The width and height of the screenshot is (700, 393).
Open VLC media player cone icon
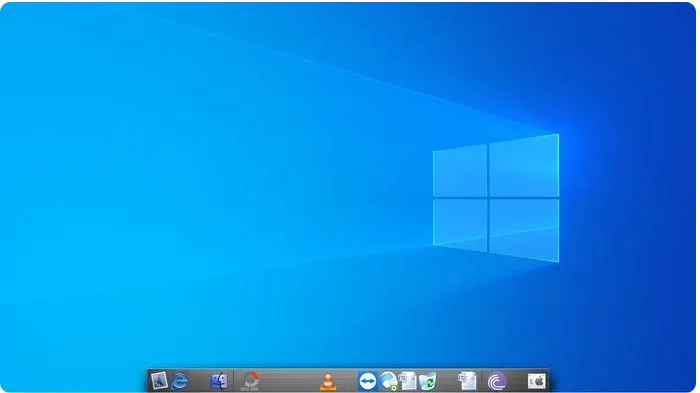click(x=328, y=381)
